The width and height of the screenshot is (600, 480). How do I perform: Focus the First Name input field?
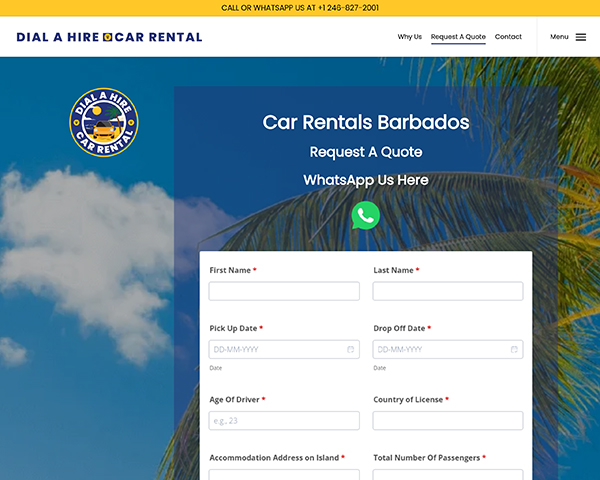tap(284, 291)
